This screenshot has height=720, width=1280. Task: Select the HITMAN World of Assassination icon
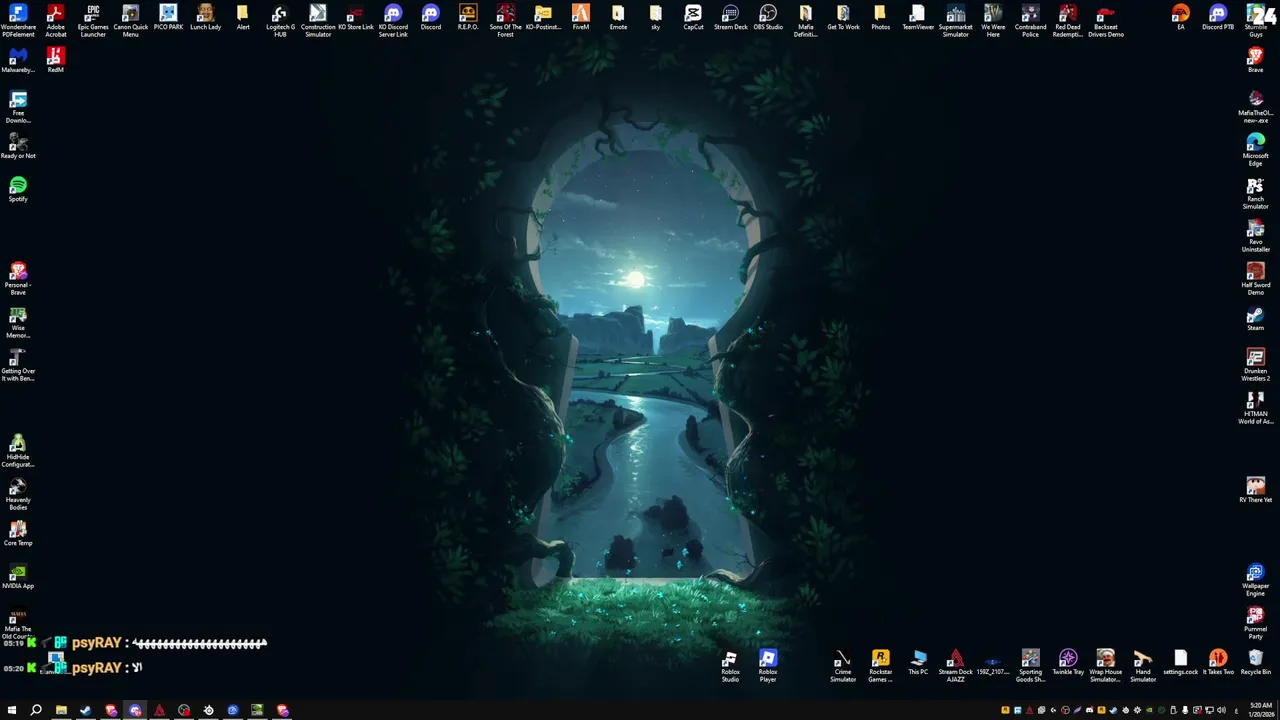click(1255, 408)
